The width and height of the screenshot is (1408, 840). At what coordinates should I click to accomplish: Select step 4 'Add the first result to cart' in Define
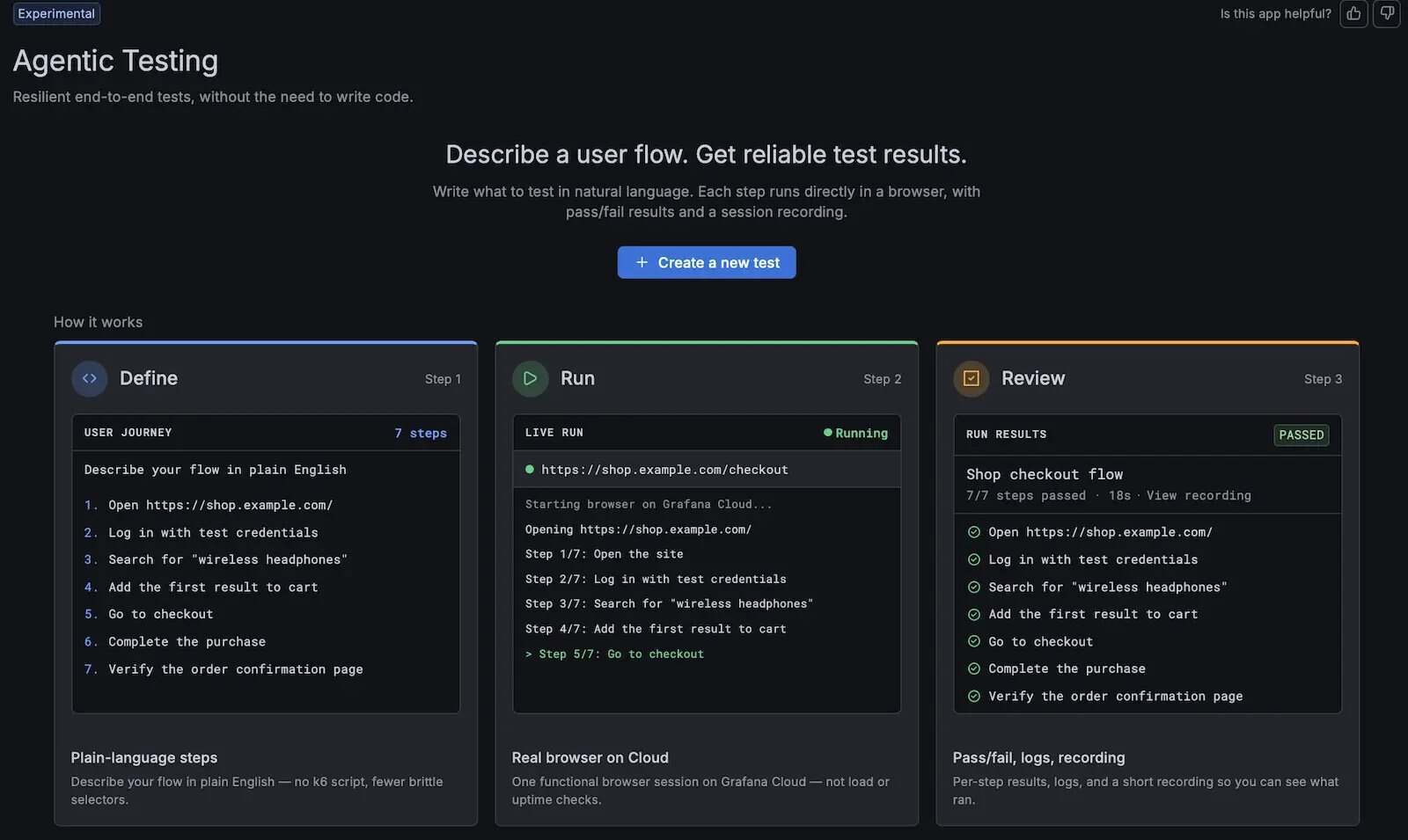pyautogui.click(x=213, y=587)
